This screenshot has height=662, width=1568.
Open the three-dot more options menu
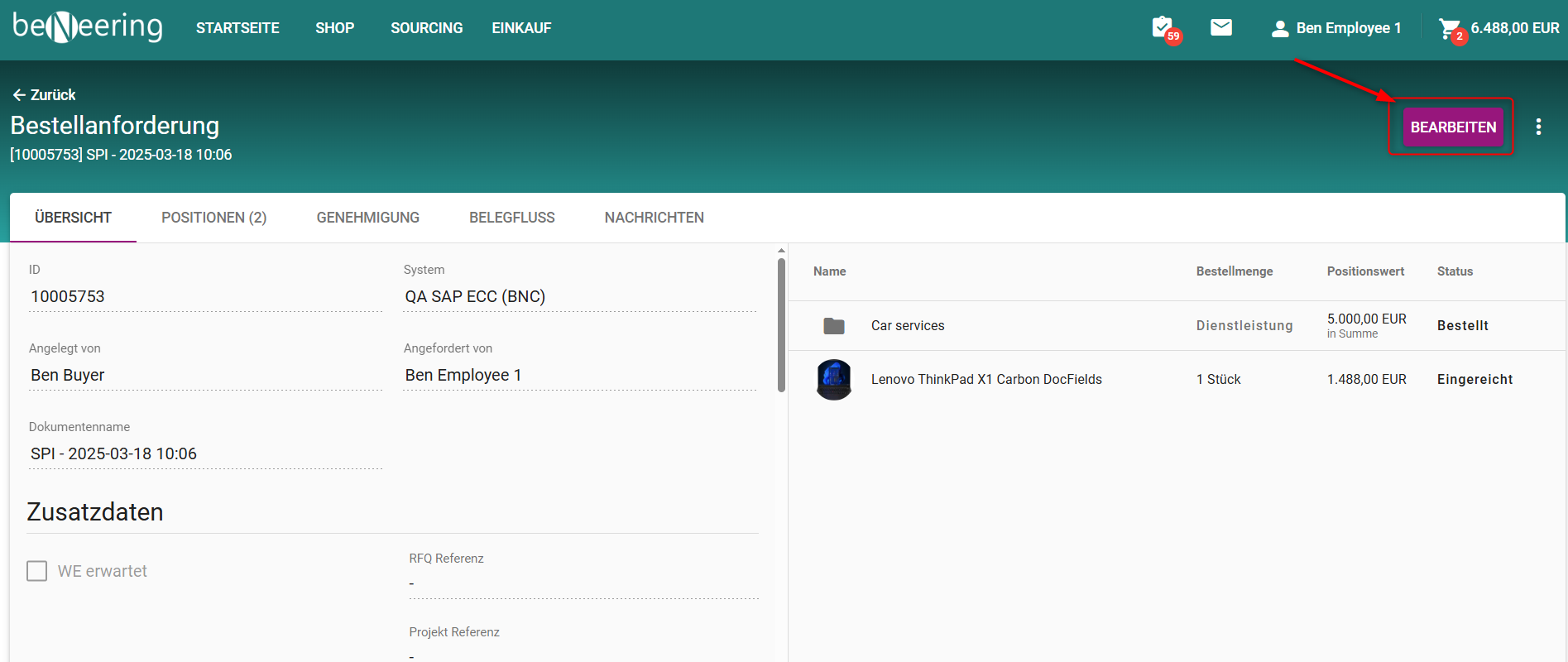tap(1538, 127)
